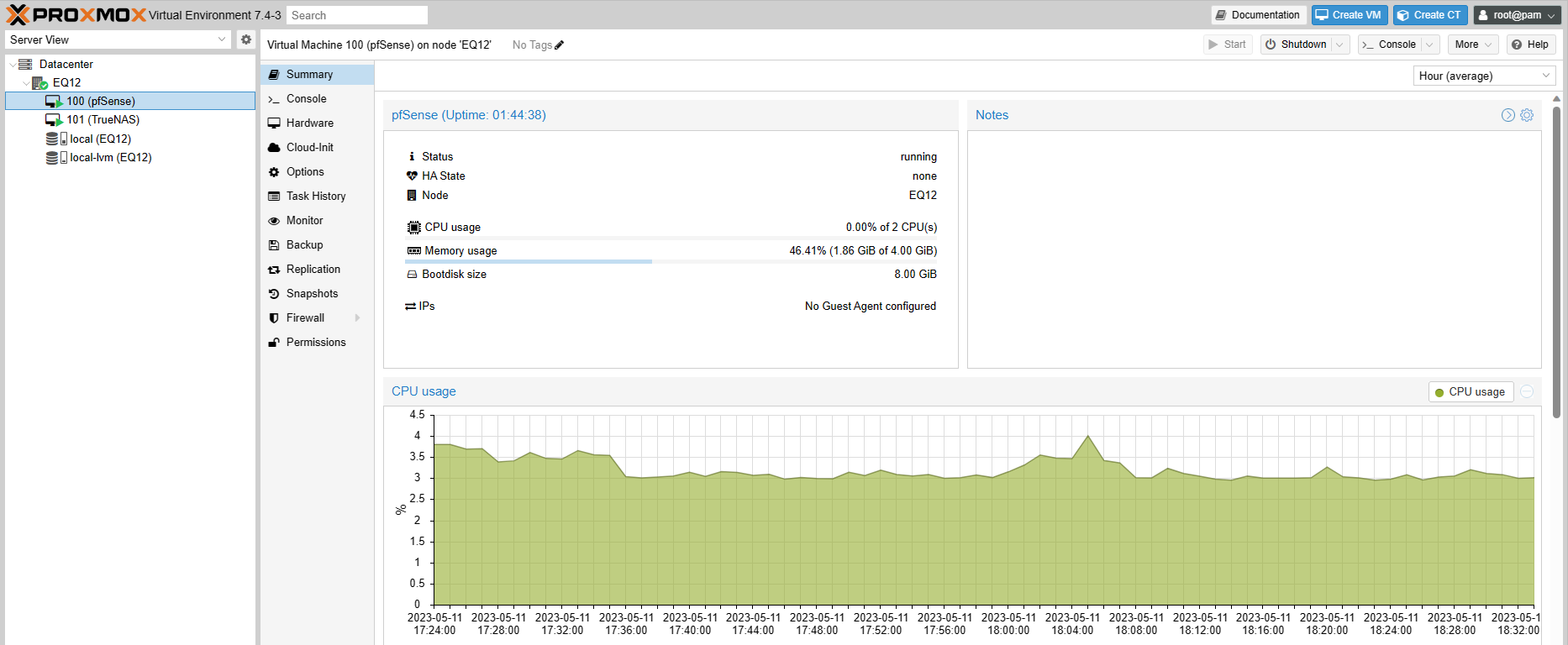Click the Start button
The height and width of the screenshot is (645, 1568).
click(1228, 45)
